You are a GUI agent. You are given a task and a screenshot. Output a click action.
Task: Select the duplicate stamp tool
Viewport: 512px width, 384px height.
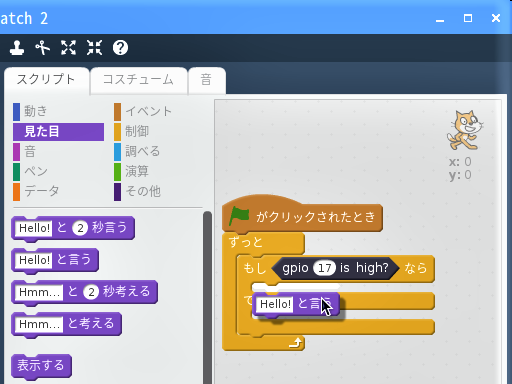pos(17,48)
